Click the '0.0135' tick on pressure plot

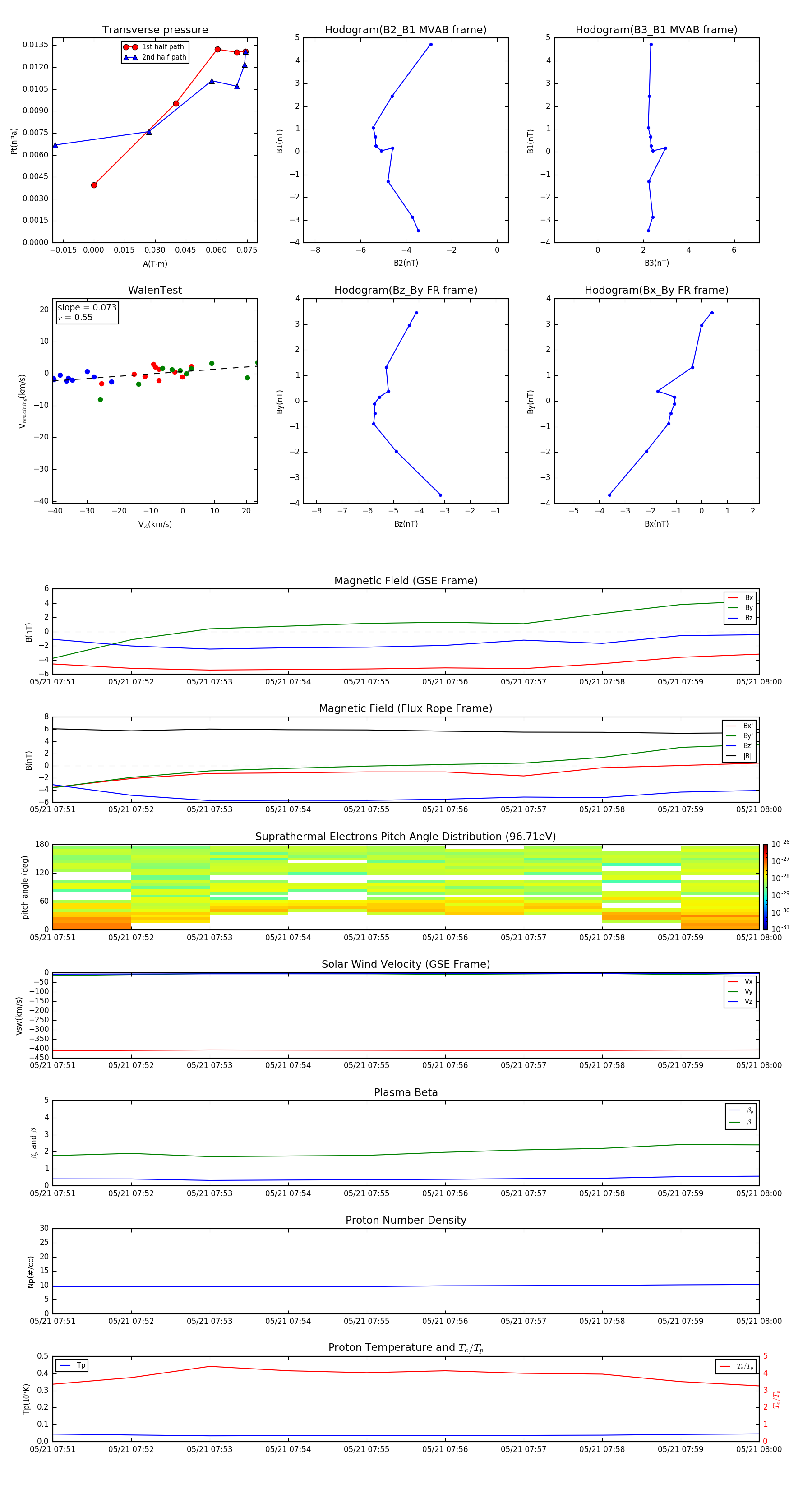[x=35, y=45]
